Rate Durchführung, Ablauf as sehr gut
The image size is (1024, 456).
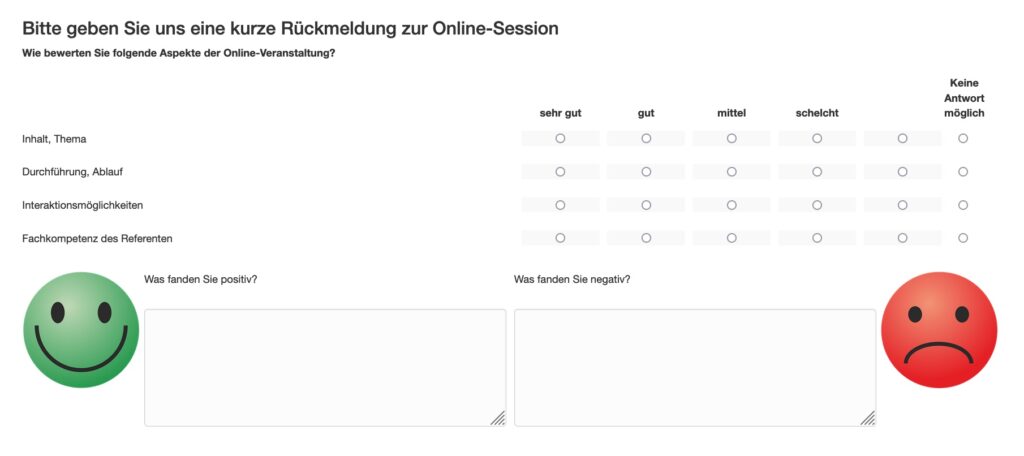tap(560, 172)
